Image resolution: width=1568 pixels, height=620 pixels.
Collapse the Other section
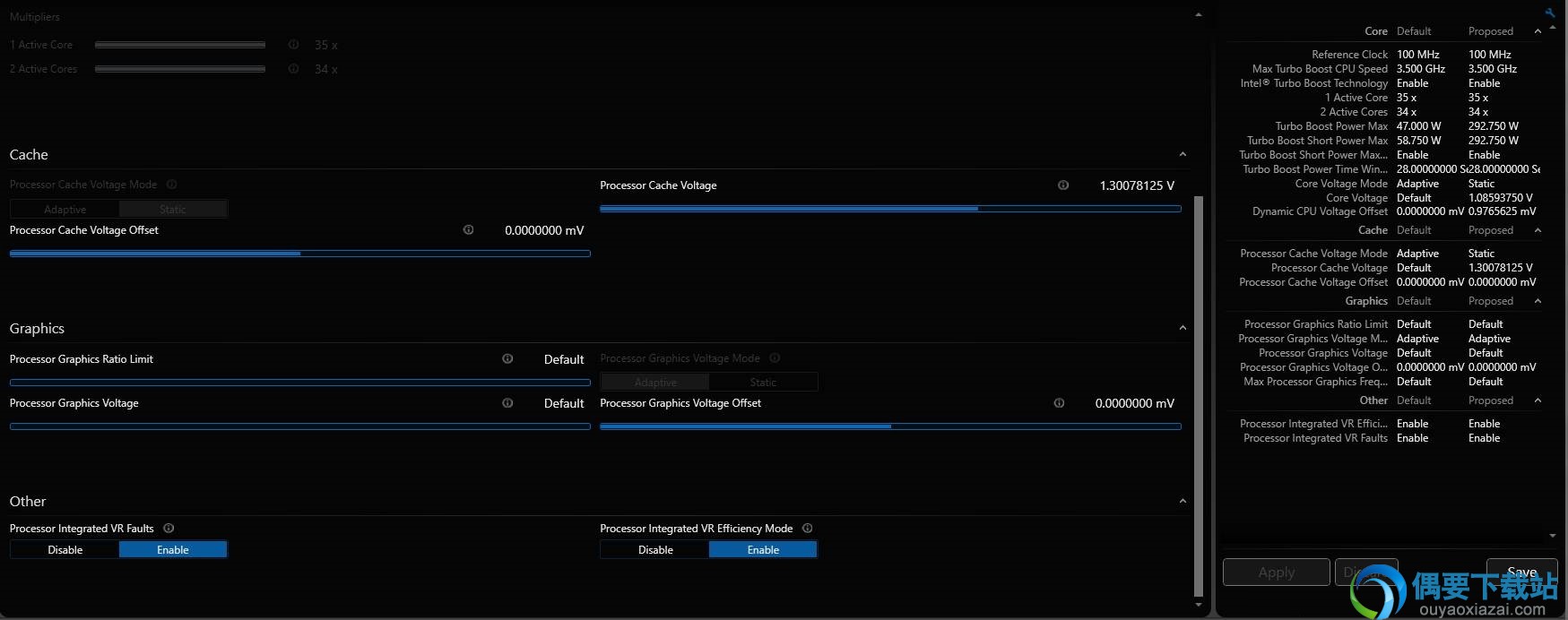click(1182, 502)
